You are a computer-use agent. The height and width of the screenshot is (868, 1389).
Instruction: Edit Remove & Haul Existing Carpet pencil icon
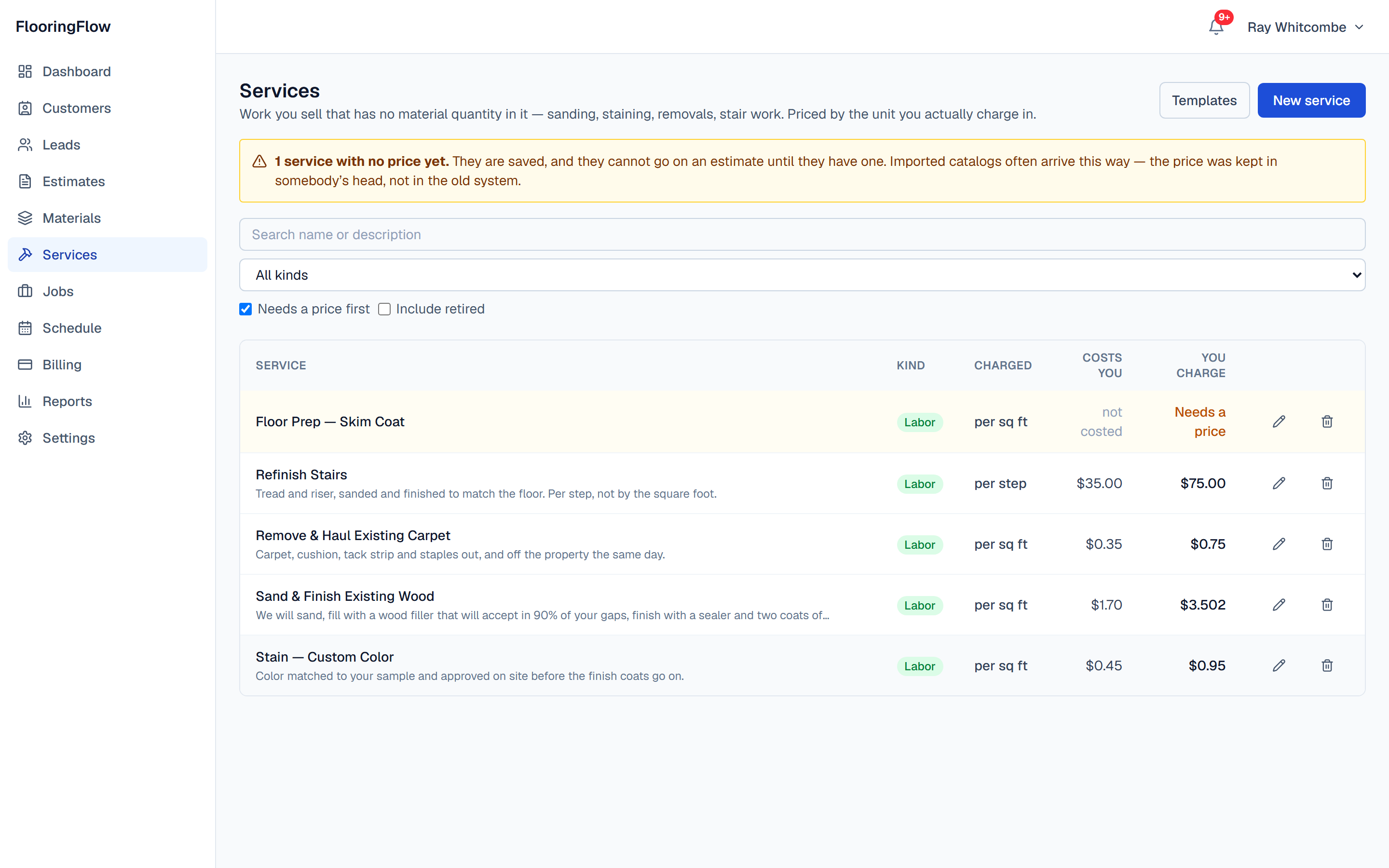[1279, 544]
